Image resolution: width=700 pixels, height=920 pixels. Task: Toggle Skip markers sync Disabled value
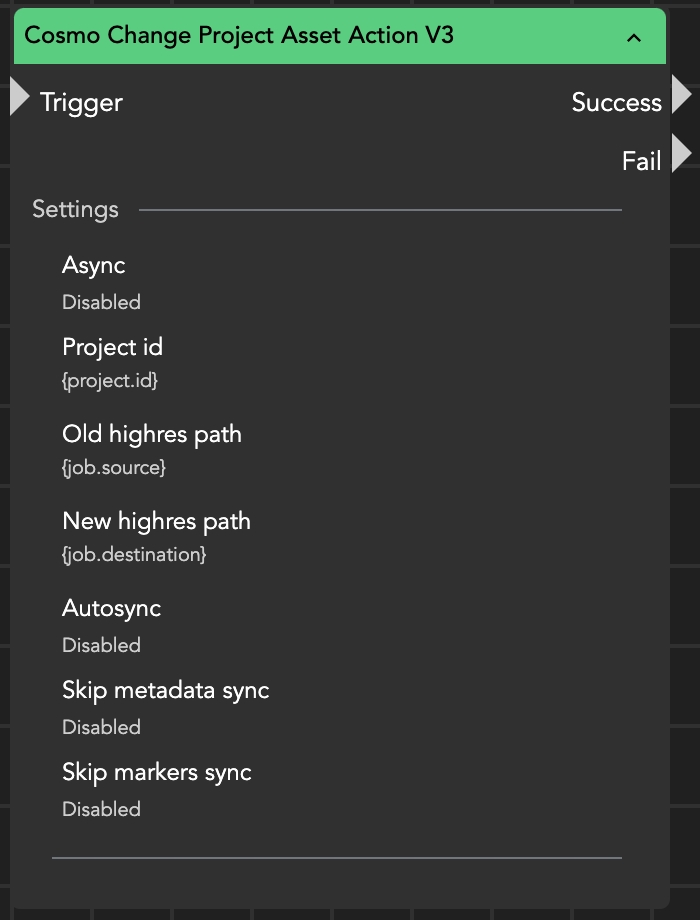[x=101, y=809]
